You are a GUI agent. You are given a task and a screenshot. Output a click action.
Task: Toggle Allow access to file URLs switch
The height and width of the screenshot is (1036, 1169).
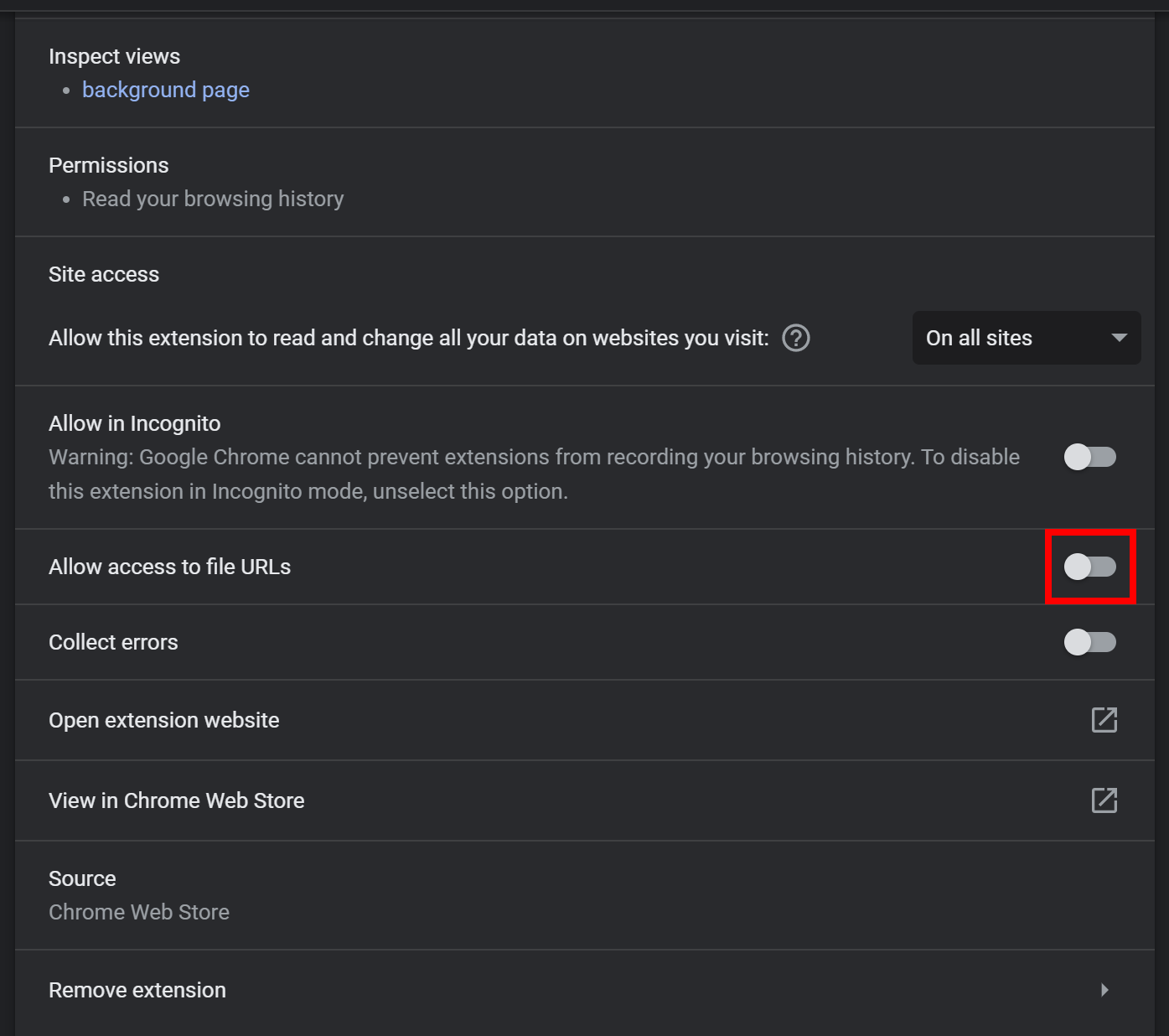point(1089,567)
